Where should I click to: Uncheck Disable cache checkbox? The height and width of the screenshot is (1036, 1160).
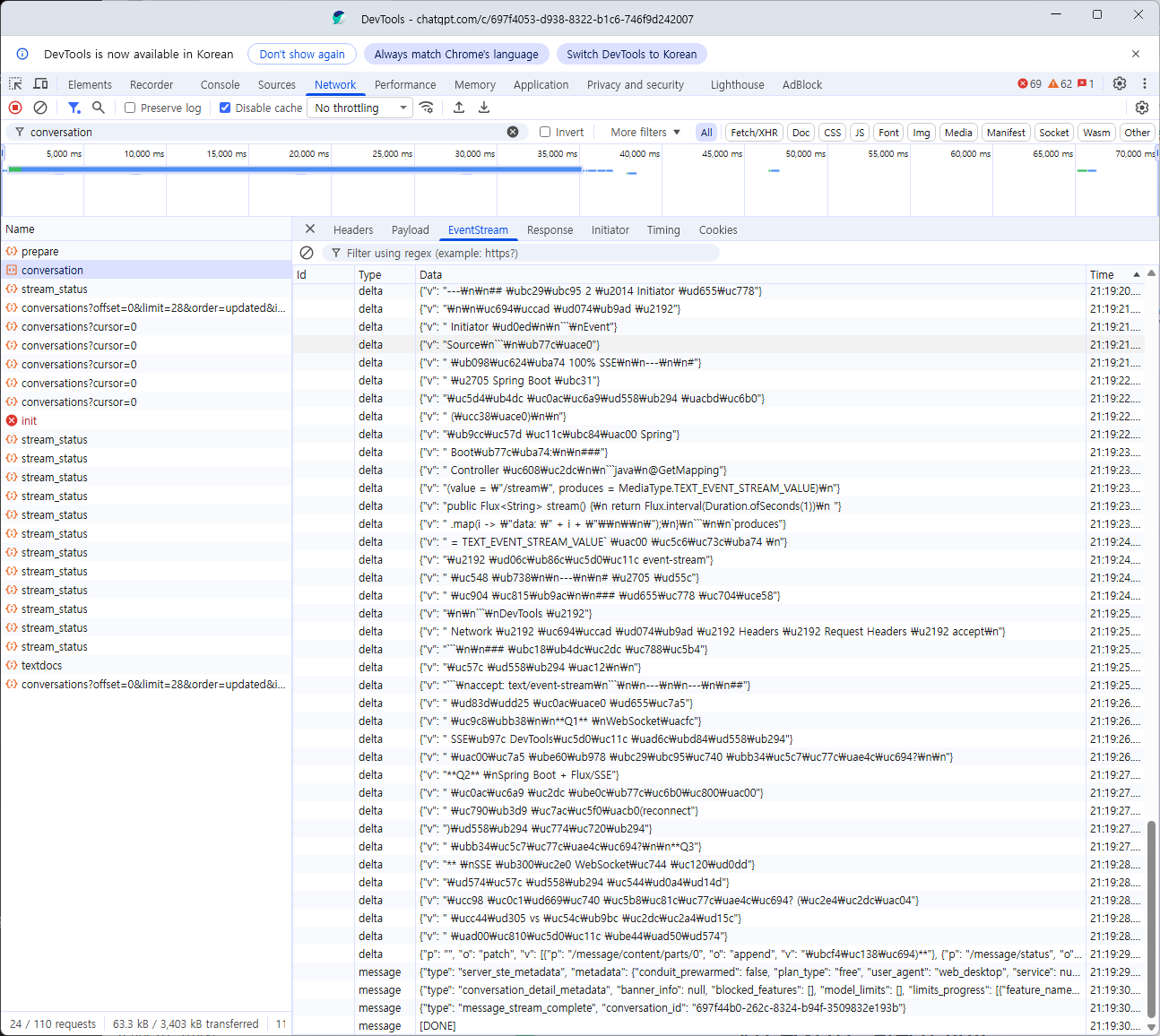(225, 108)
